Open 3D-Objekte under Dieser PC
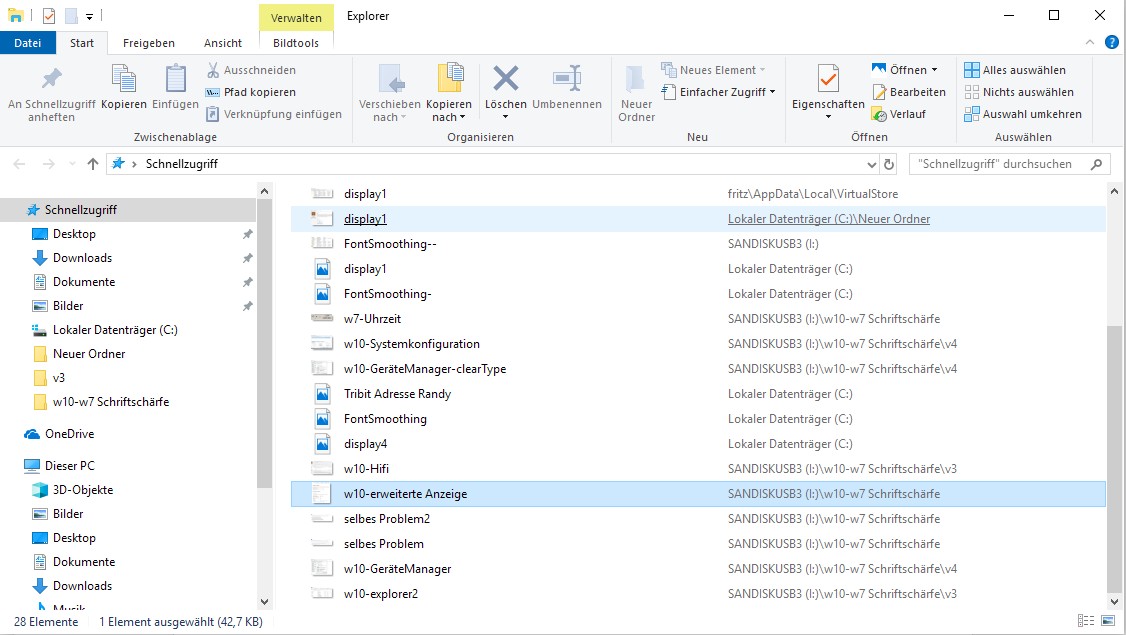 [x=83, y=490]
